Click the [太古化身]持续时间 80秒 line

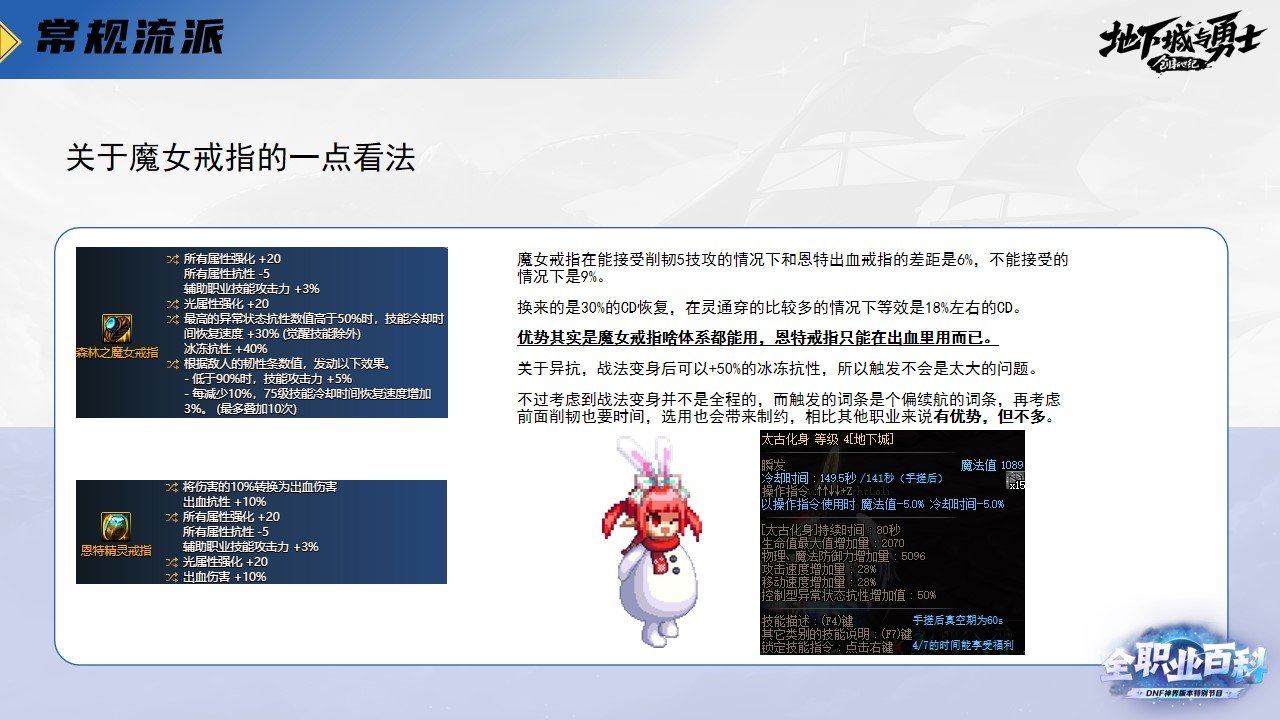click(831, 529)
